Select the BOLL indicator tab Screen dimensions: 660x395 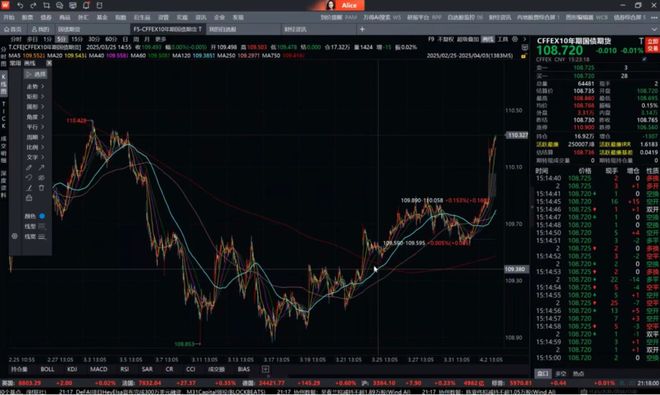[x=47, y=369]
